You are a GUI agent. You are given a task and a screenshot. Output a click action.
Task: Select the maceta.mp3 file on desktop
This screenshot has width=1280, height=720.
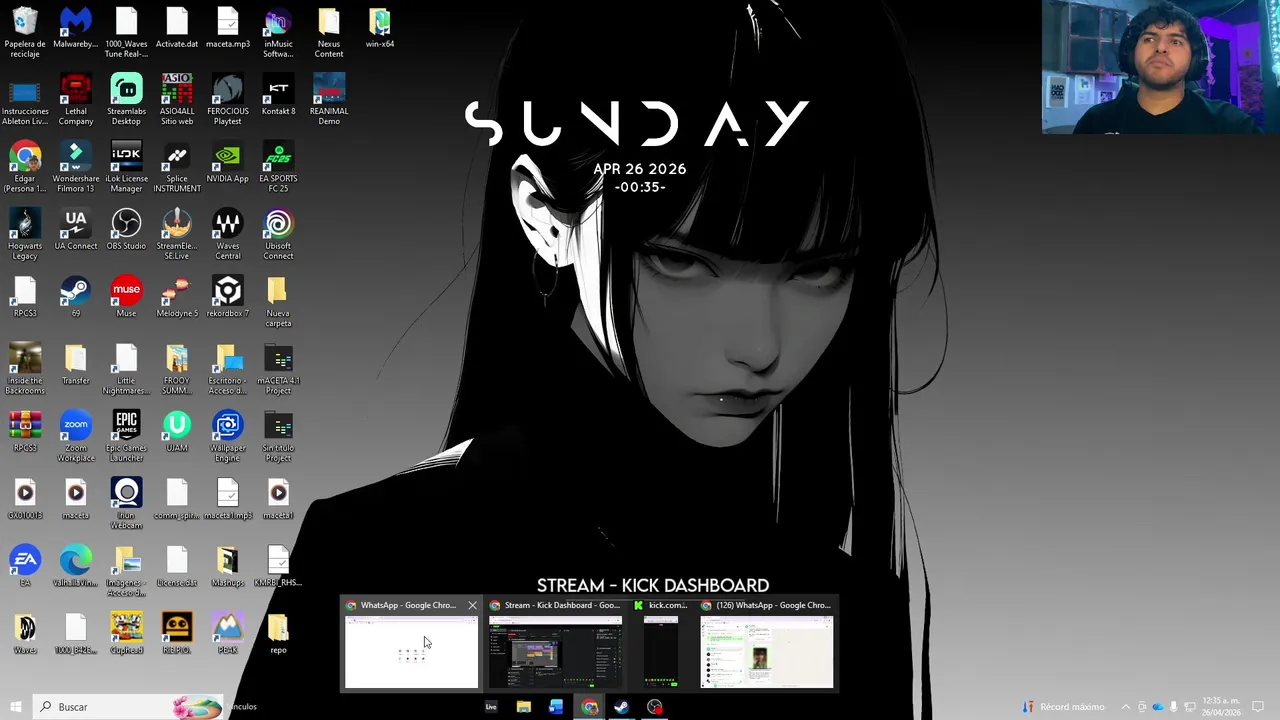pyautogui.click(x=228, y=28)
